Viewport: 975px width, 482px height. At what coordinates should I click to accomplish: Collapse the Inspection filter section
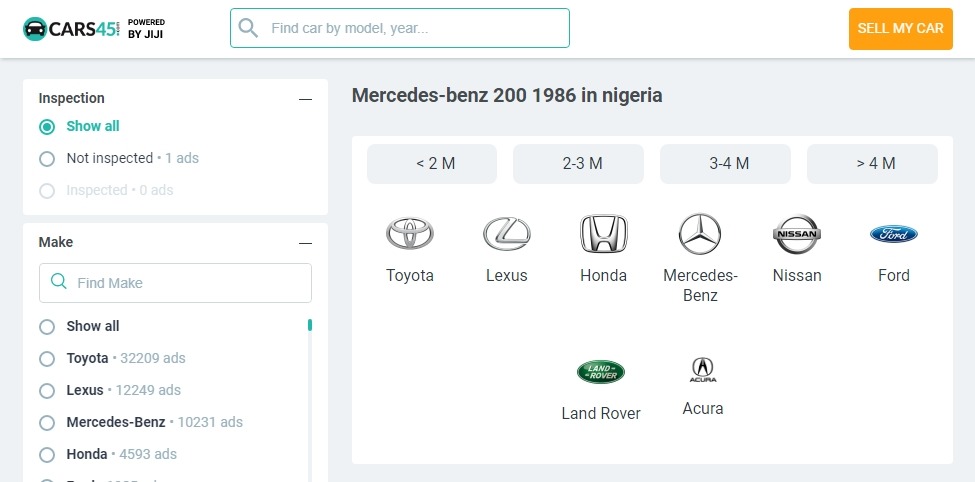305,99
